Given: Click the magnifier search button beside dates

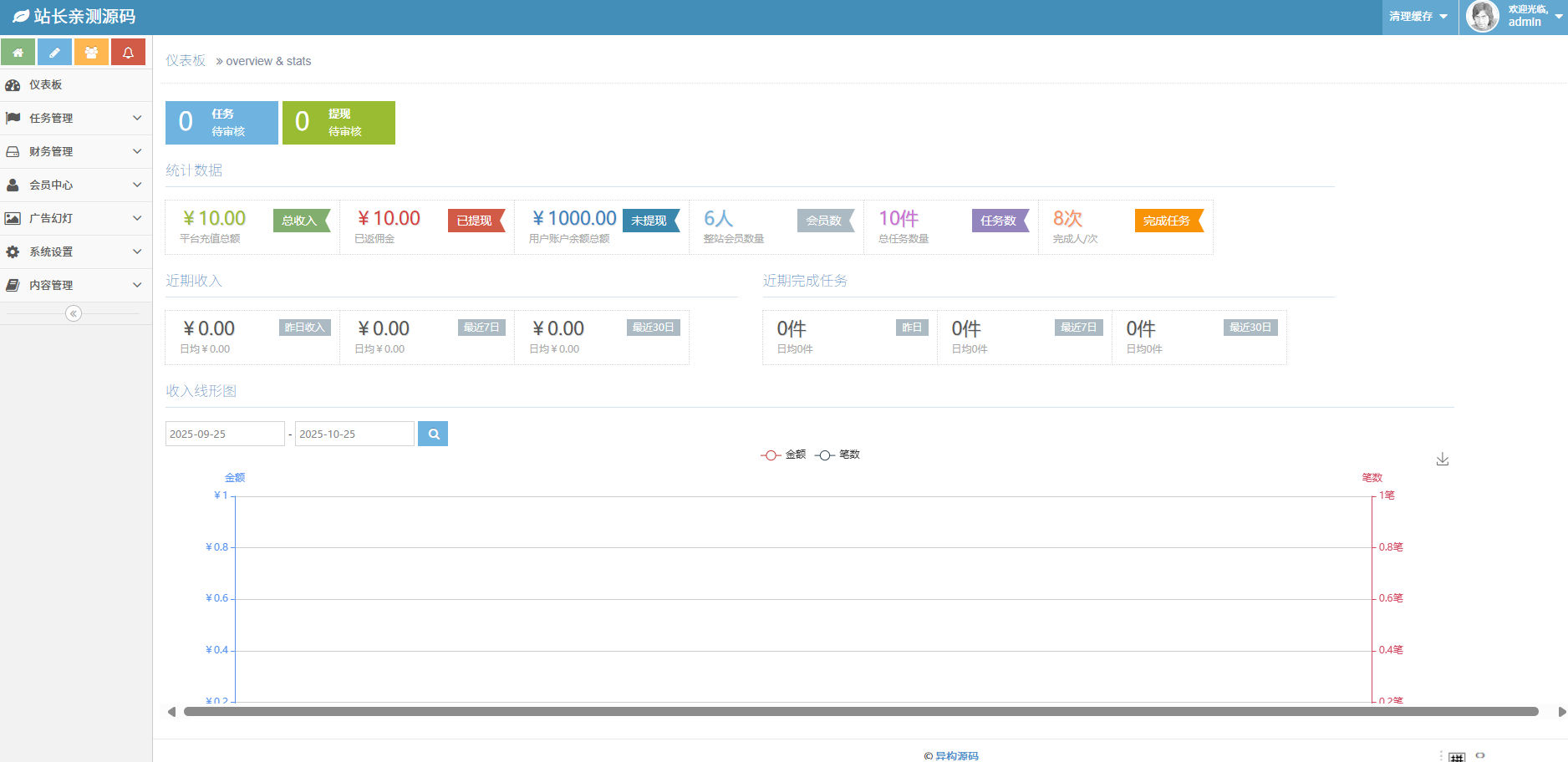Looking at the screenshot, I should click(x=433, y=434).
